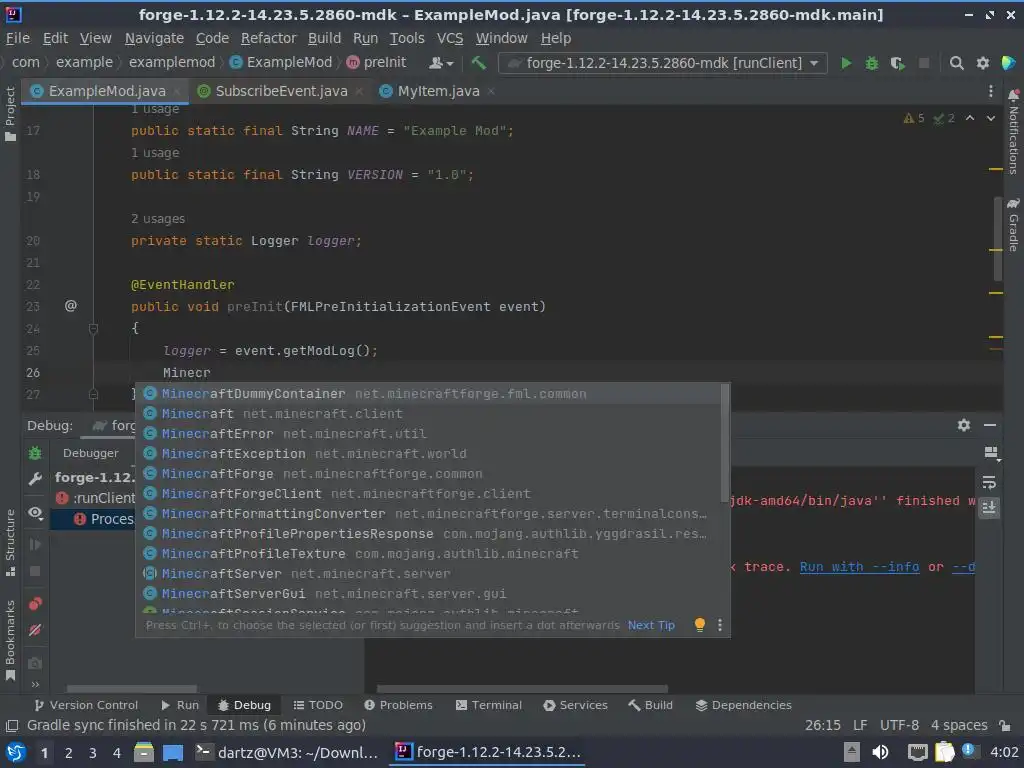Switch to MyItem.java tab

[438, 91]
